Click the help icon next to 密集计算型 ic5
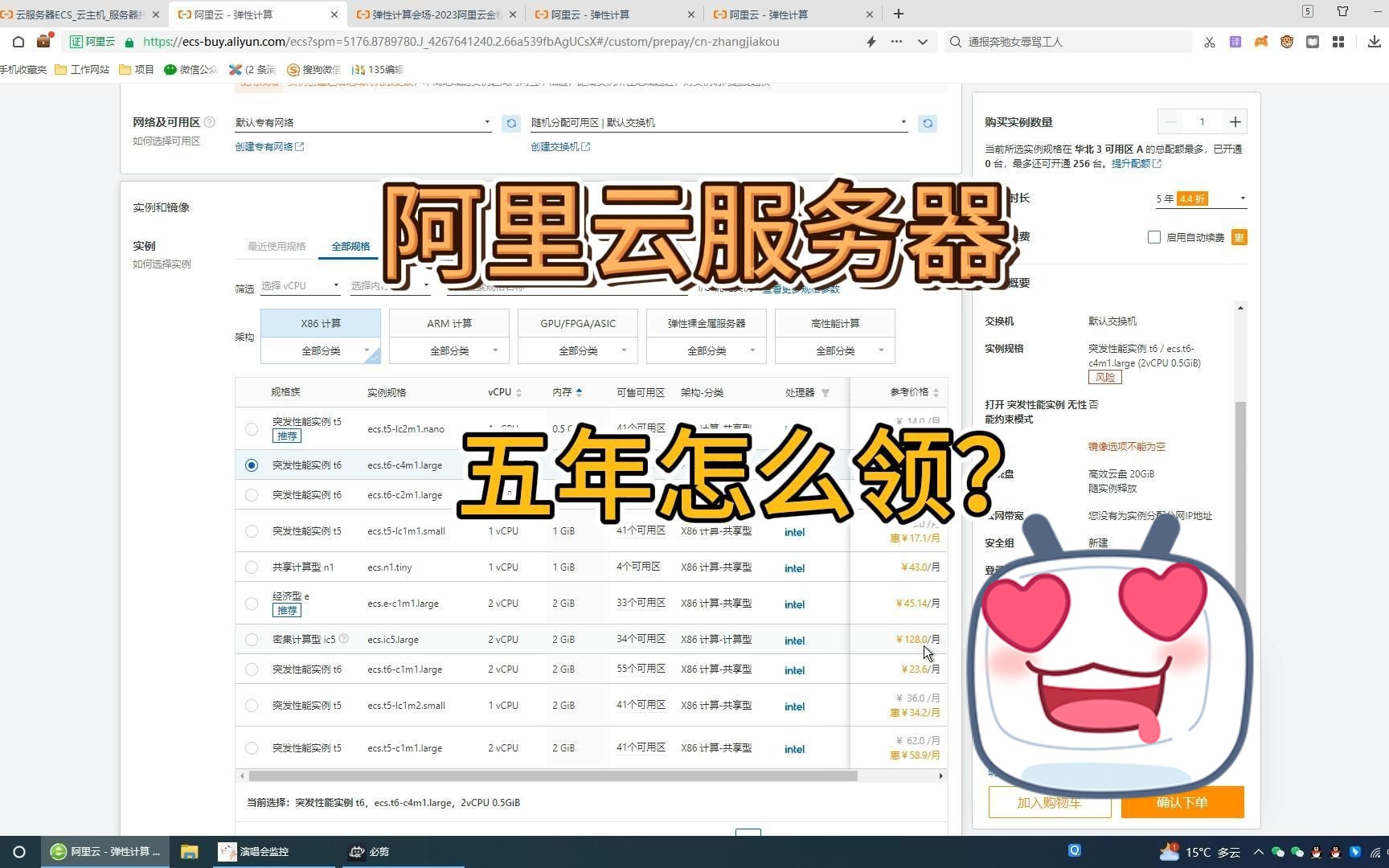 [343, 639]
